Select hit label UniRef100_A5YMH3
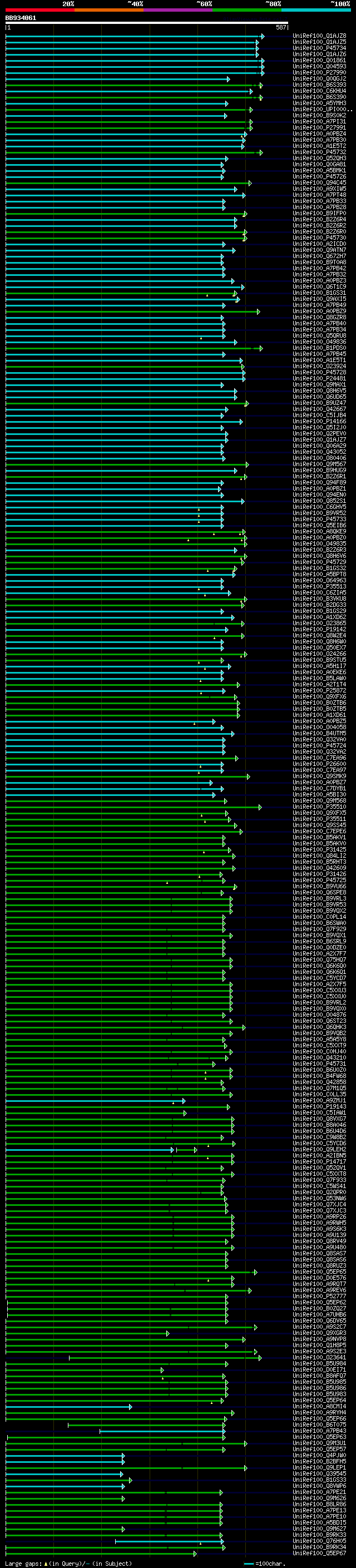This screenshot has width=356, height=1568. [319, 103]
